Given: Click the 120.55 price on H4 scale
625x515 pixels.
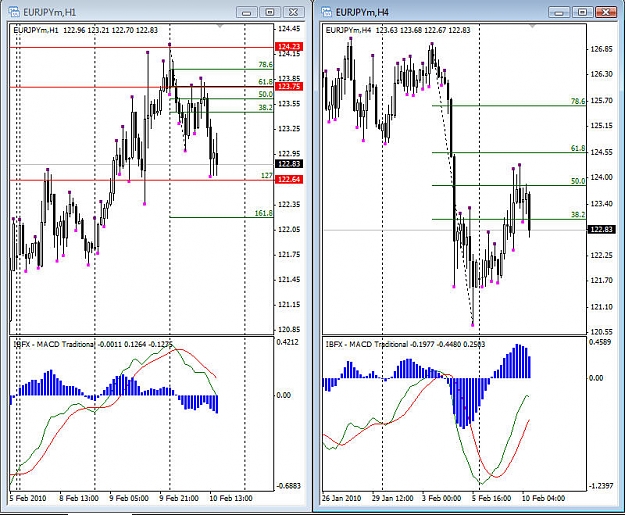Looking at the screenshot, I should pyautogui.click(x=601, y=332).
